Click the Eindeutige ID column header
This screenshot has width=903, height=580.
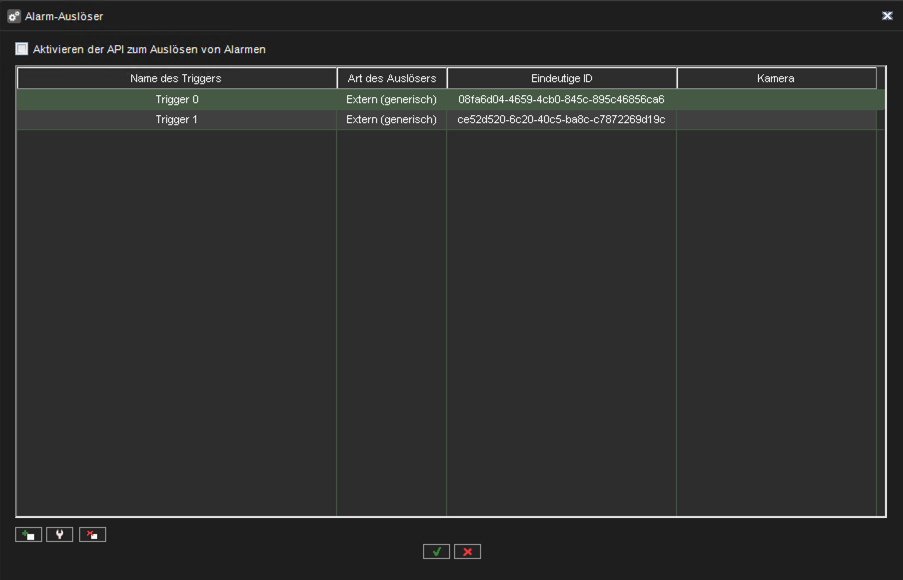coord(561,77)
